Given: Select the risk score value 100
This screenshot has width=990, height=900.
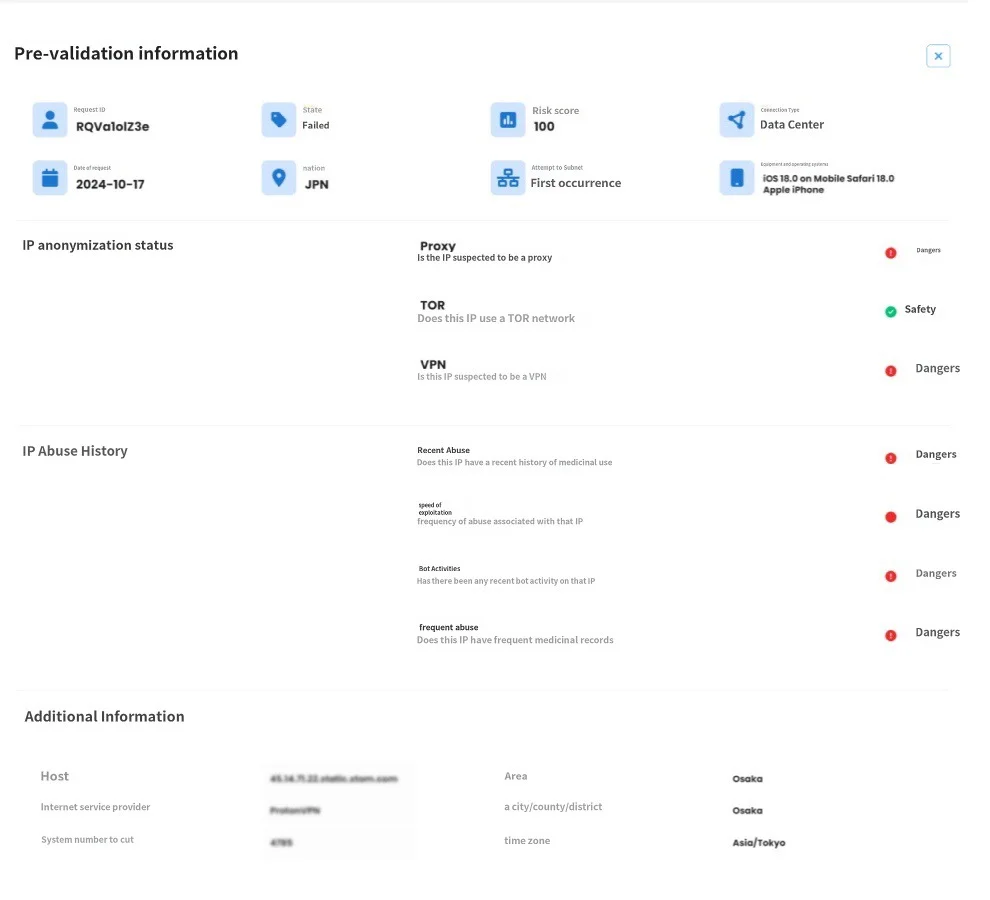Looking at the screenshot, I should [544, 127].
